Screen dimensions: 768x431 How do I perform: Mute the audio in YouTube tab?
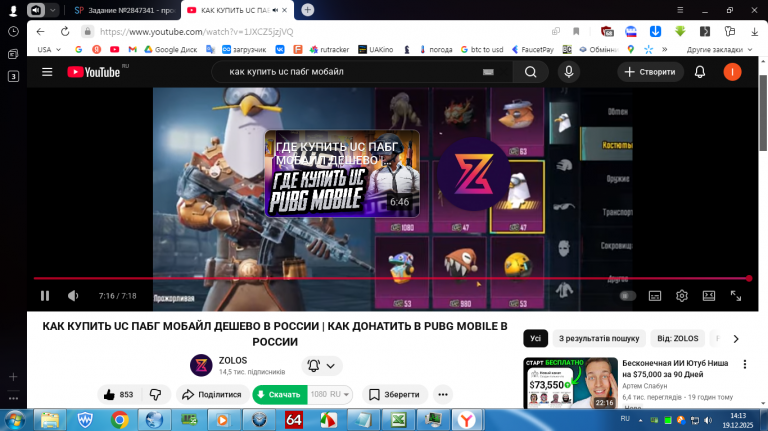click(x=275, y=10)
